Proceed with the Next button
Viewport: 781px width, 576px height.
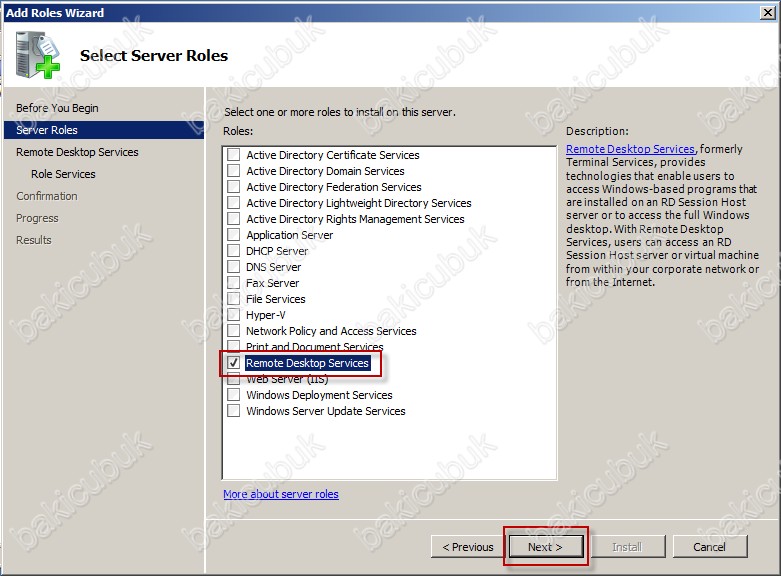[x=545, y=547]
